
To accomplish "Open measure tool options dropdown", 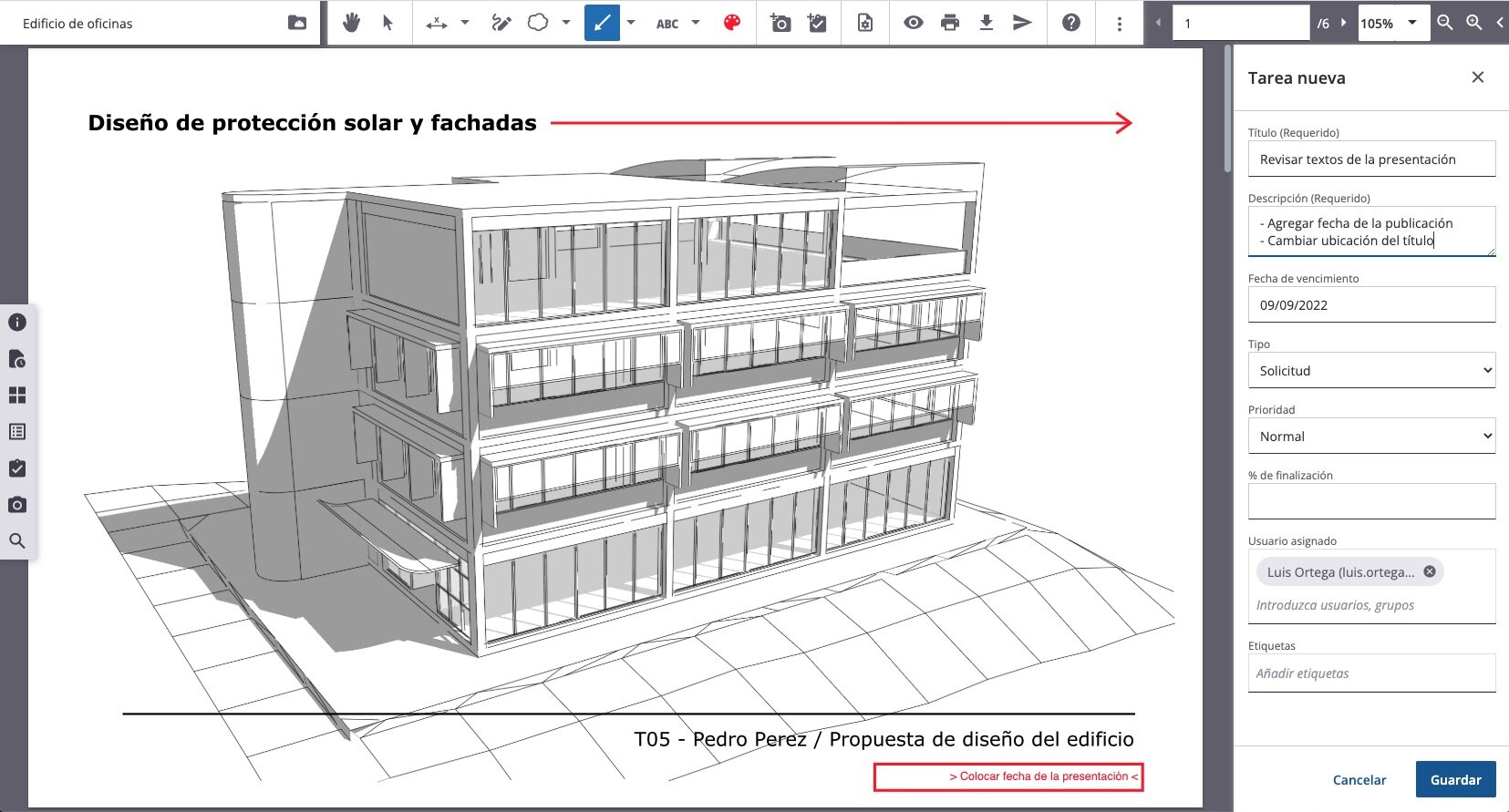I will click(x=465, y=23).
